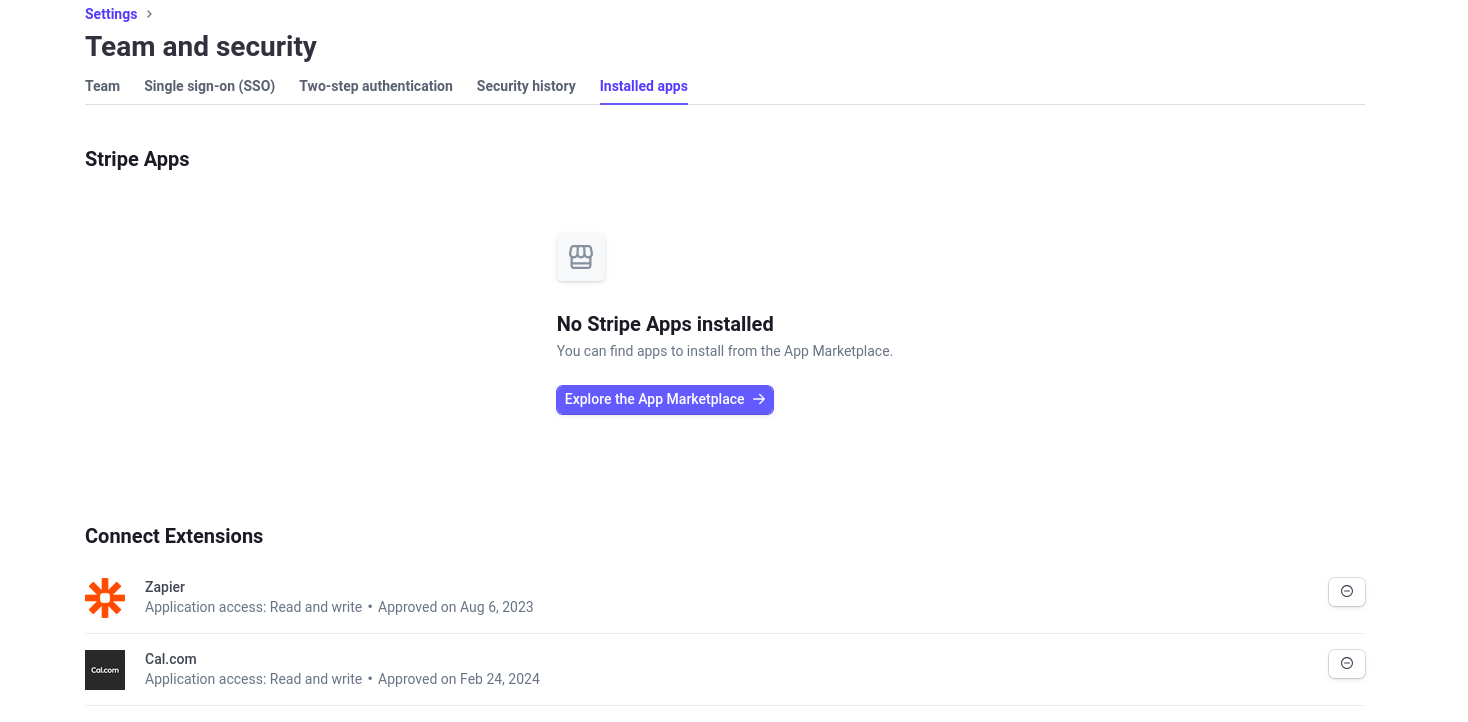Click the Zapier extension name
Viewport: 1468px width, 722px height.
pyautogui.click(x=165, y=587)
